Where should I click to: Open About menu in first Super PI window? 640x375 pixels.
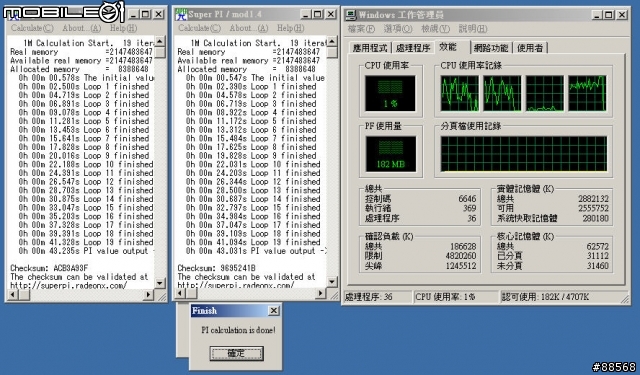click(x=81, y=28)
